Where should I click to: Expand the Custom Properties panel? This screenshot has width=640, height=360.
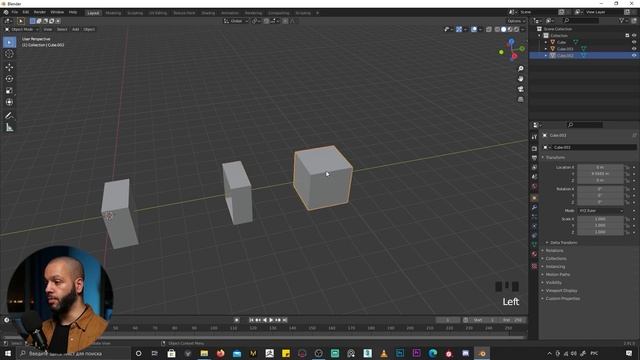(x=562, y=298)
